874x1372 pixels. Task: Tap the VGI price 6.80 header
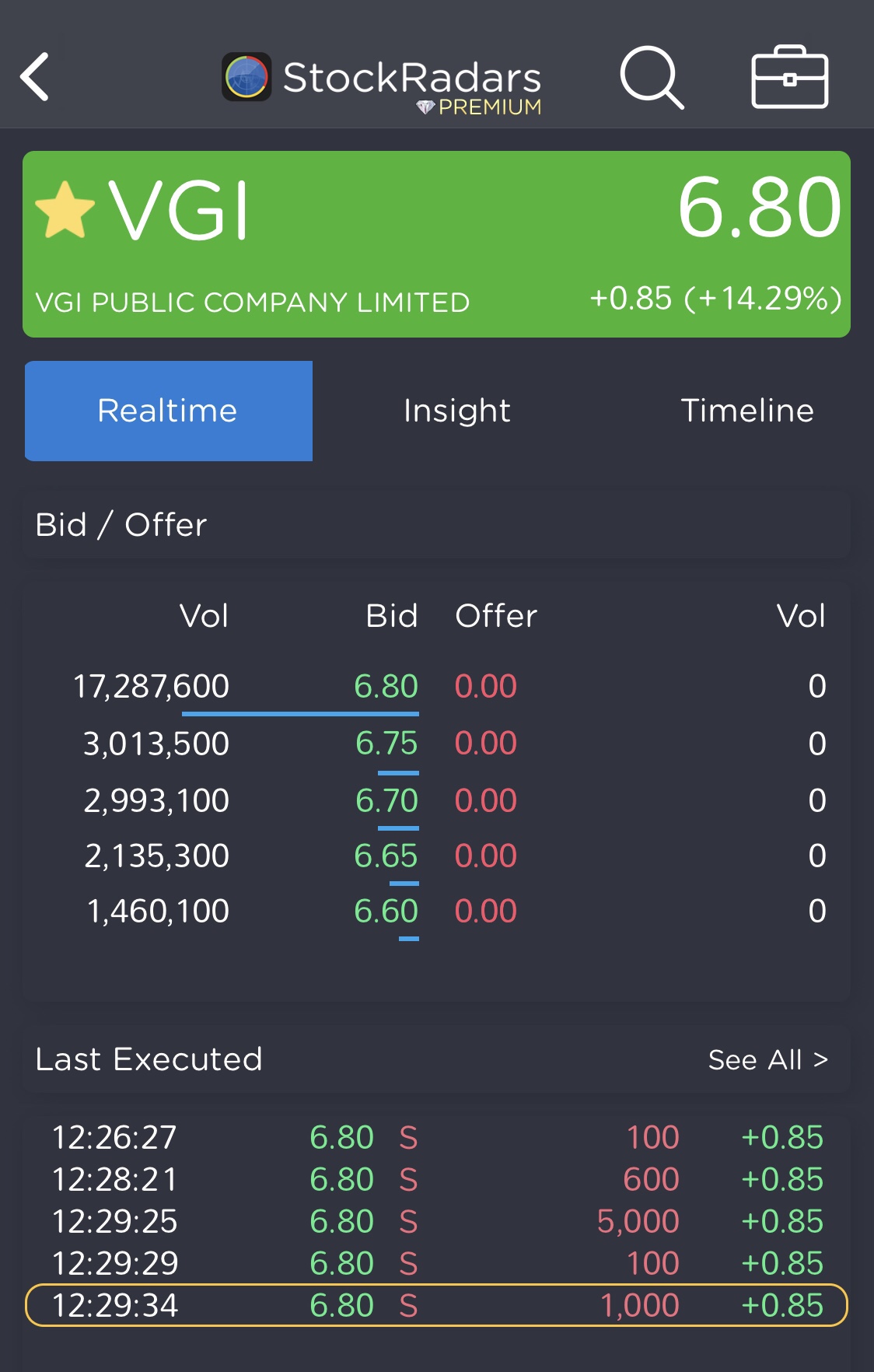759,208
